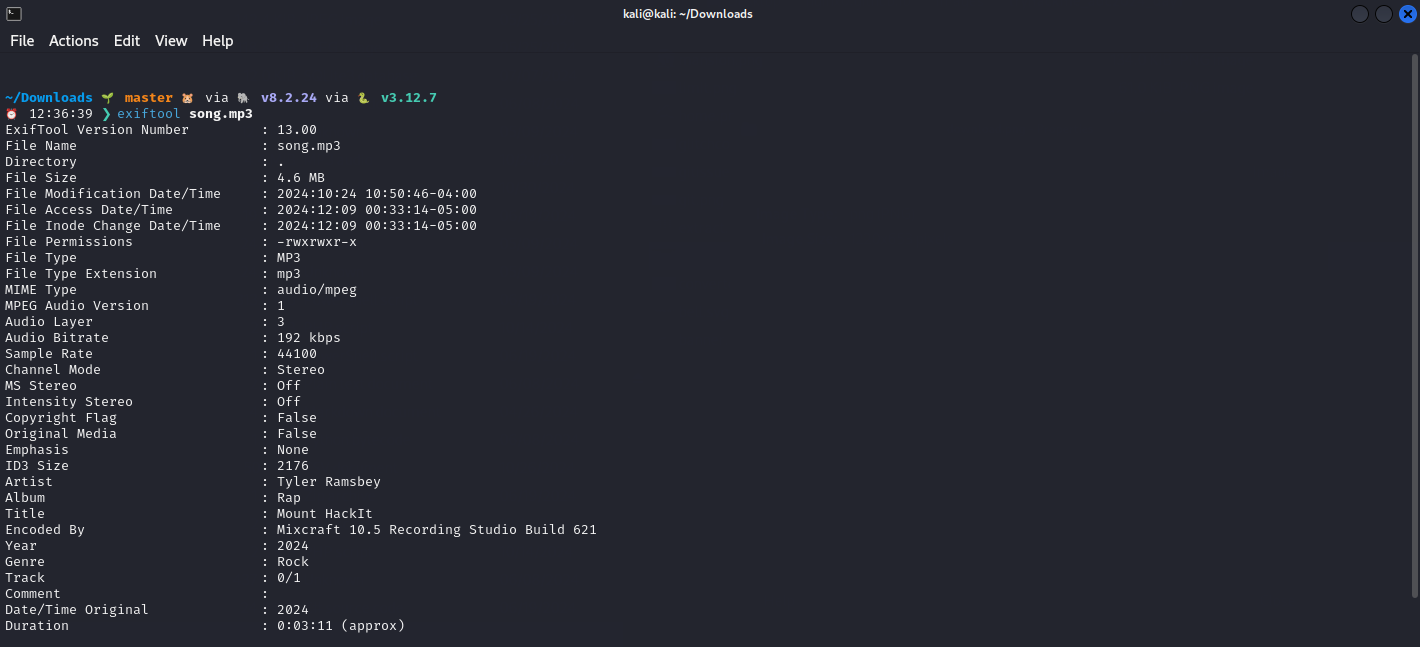Click the Track value 0/1
This screenshot has width=1420, height=647.
click(x=289, y=578)
